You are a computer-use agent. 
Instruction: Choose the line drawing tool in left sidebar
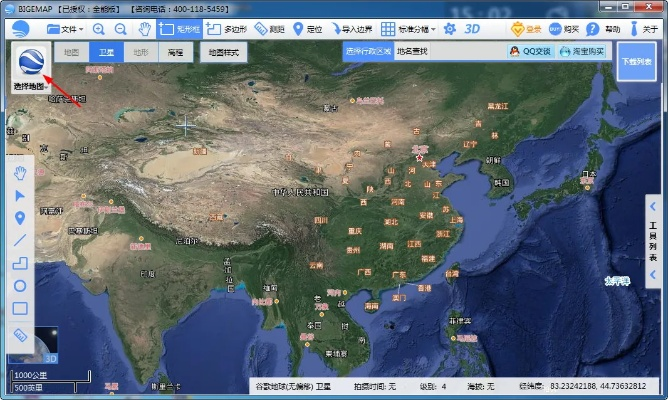[19, 240]
